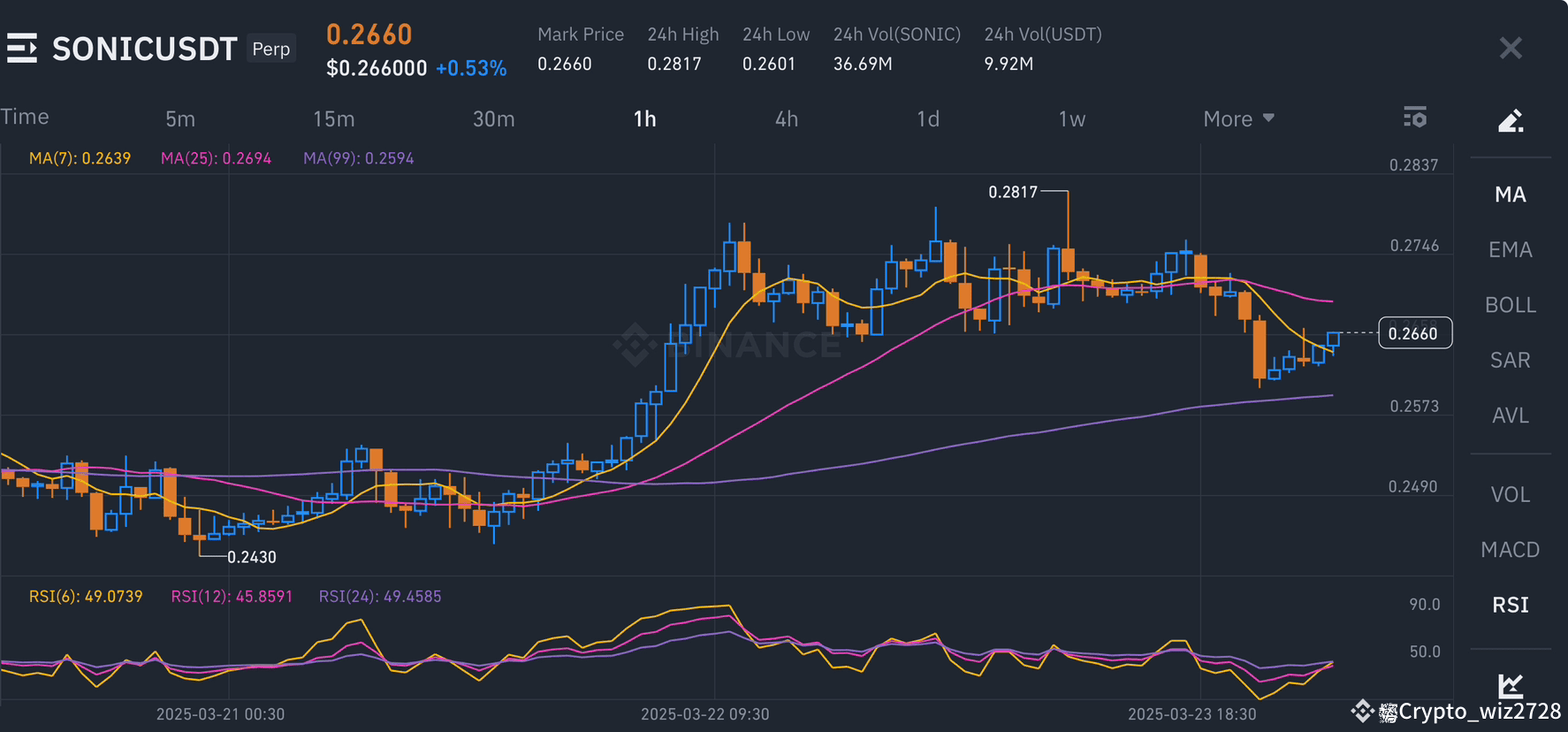Switch to the 1w timeframe

[1072, 118]
